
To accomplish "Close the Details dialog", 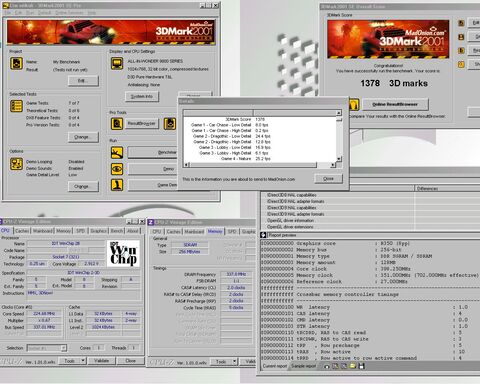I will (328, 179).
